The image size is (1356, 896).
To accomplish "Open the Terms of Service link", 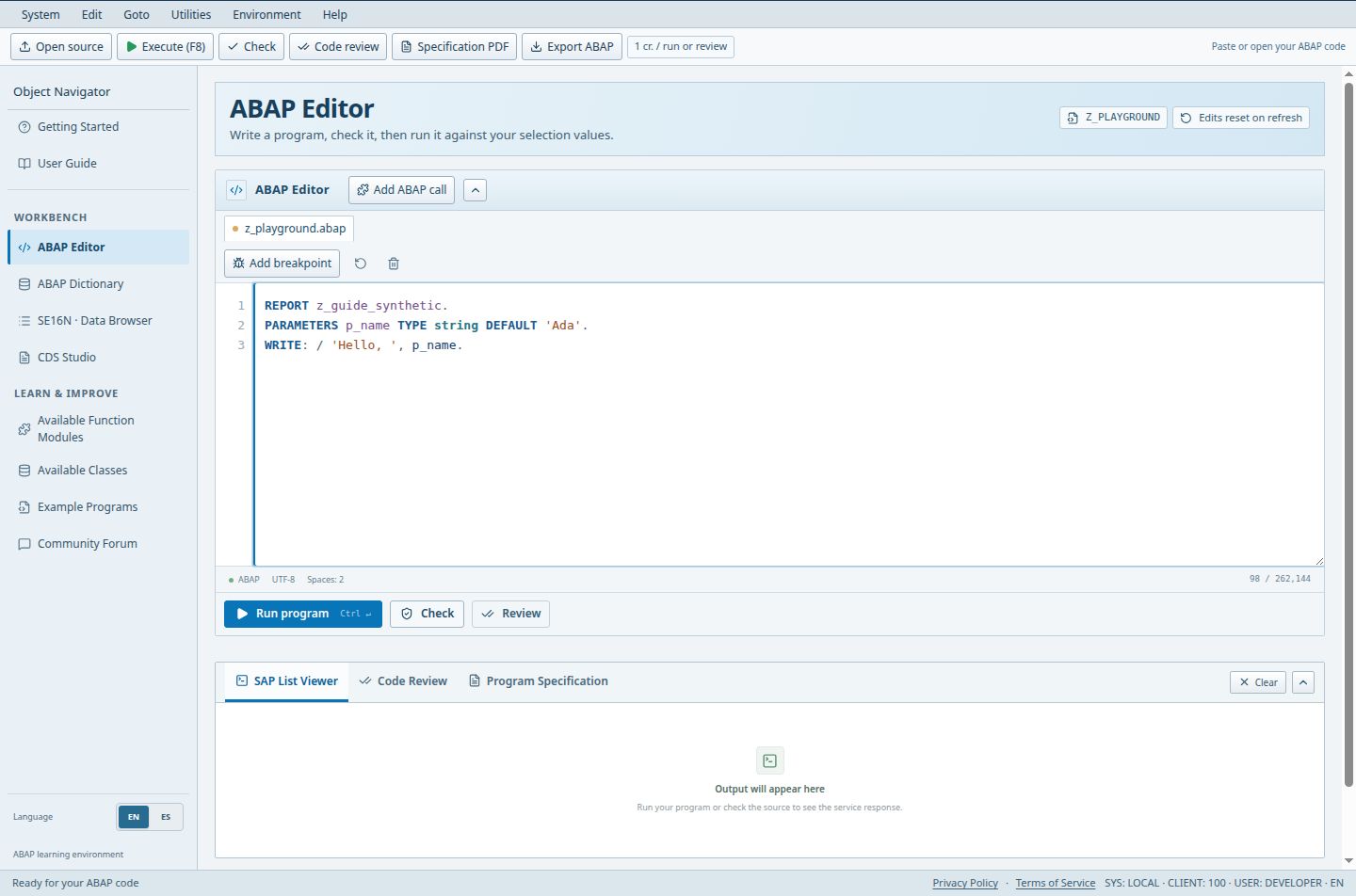I will pyautogui.click(x=1056, y=883).
